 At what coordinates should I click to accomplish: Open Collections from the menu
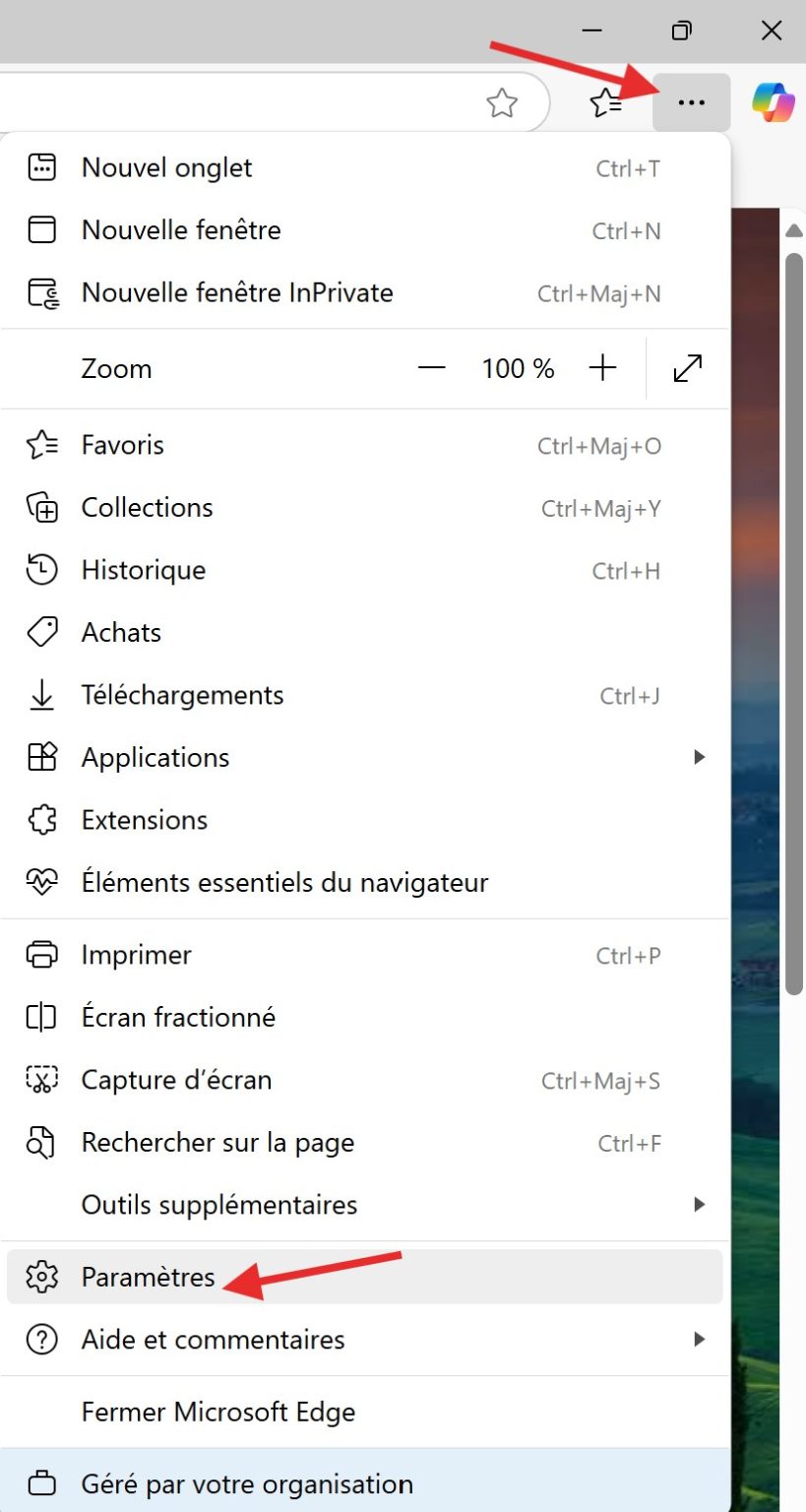click(146, 507)
